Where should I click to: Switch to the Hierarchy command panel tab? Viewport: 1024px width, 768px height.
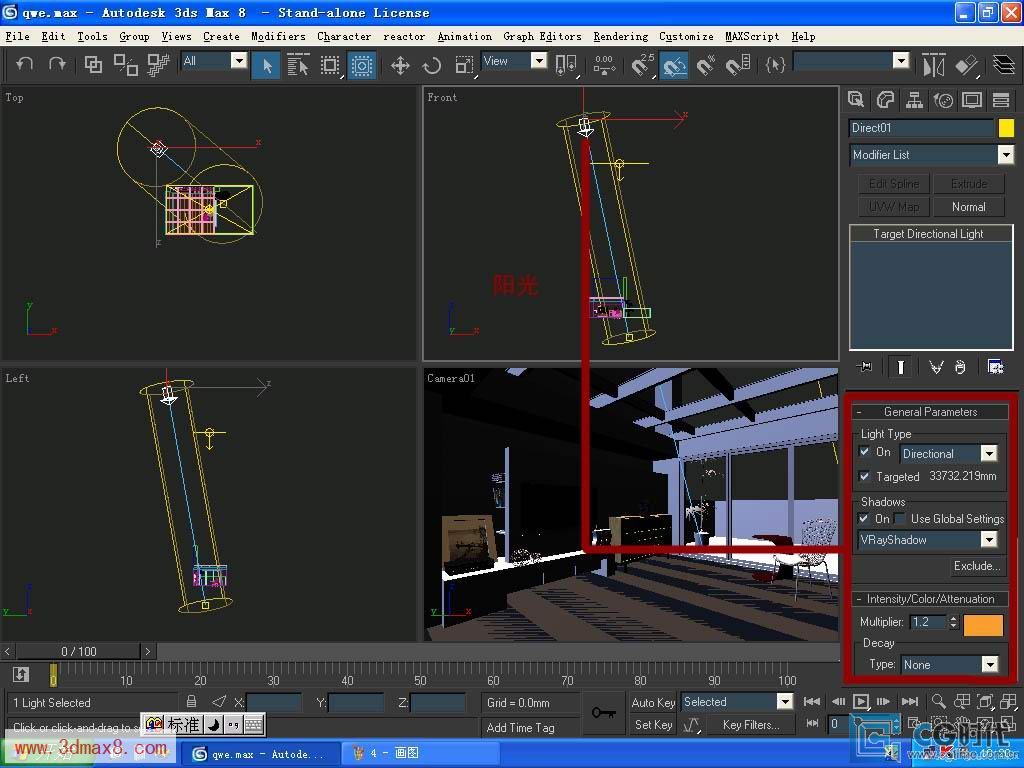914,100
